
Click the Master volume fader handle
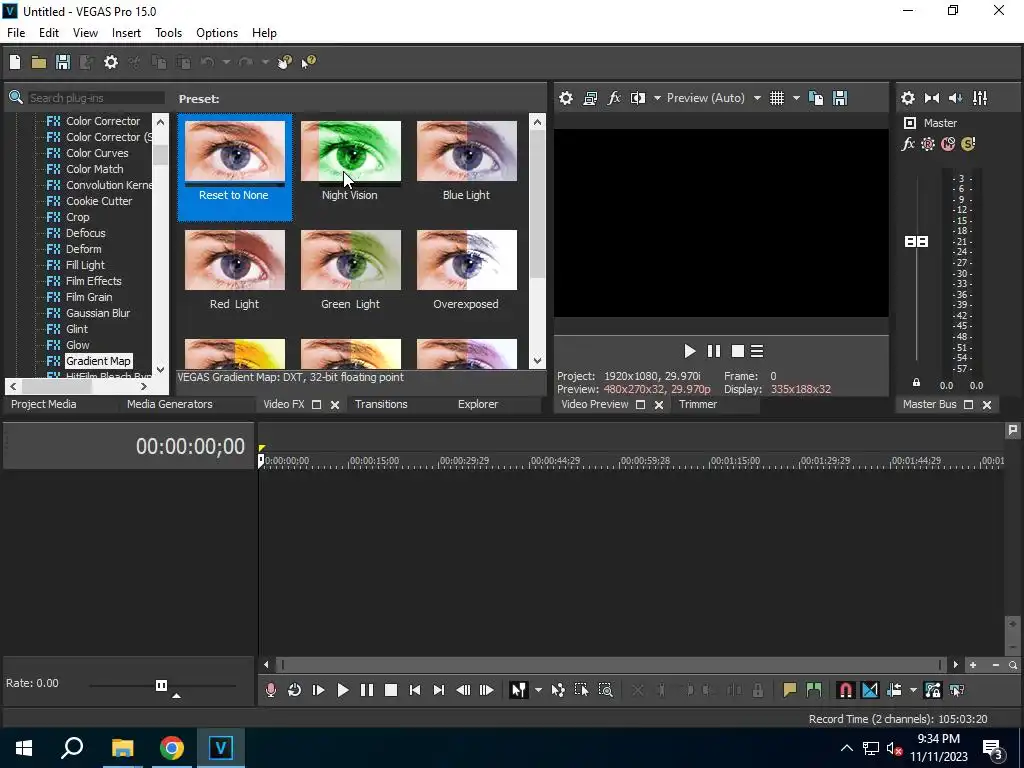click(916, 242)
